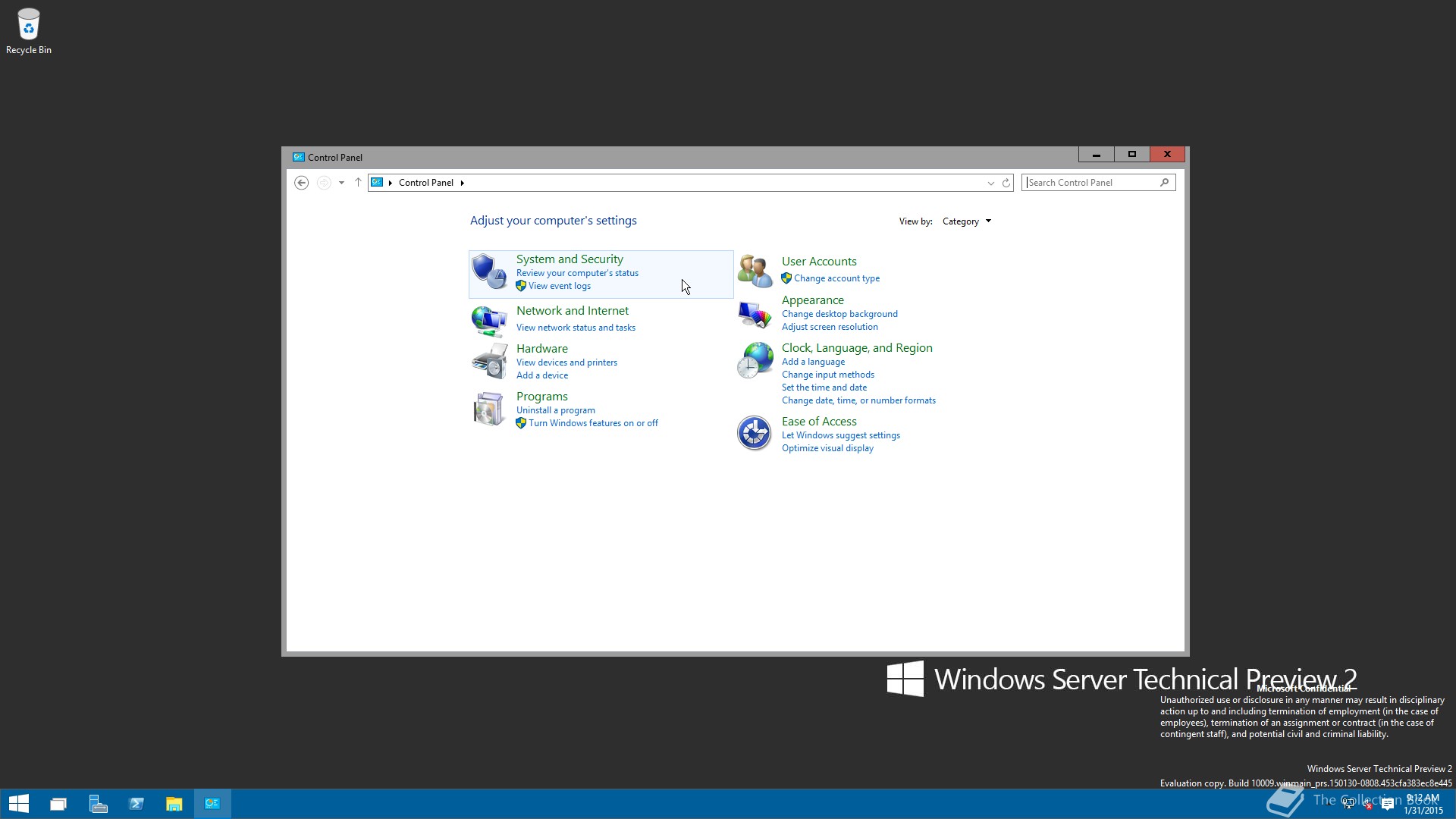Viewport: 1456px width, 819px height.
Task: Launch Server Manager from the taskbar
Action: click(98, 804)
